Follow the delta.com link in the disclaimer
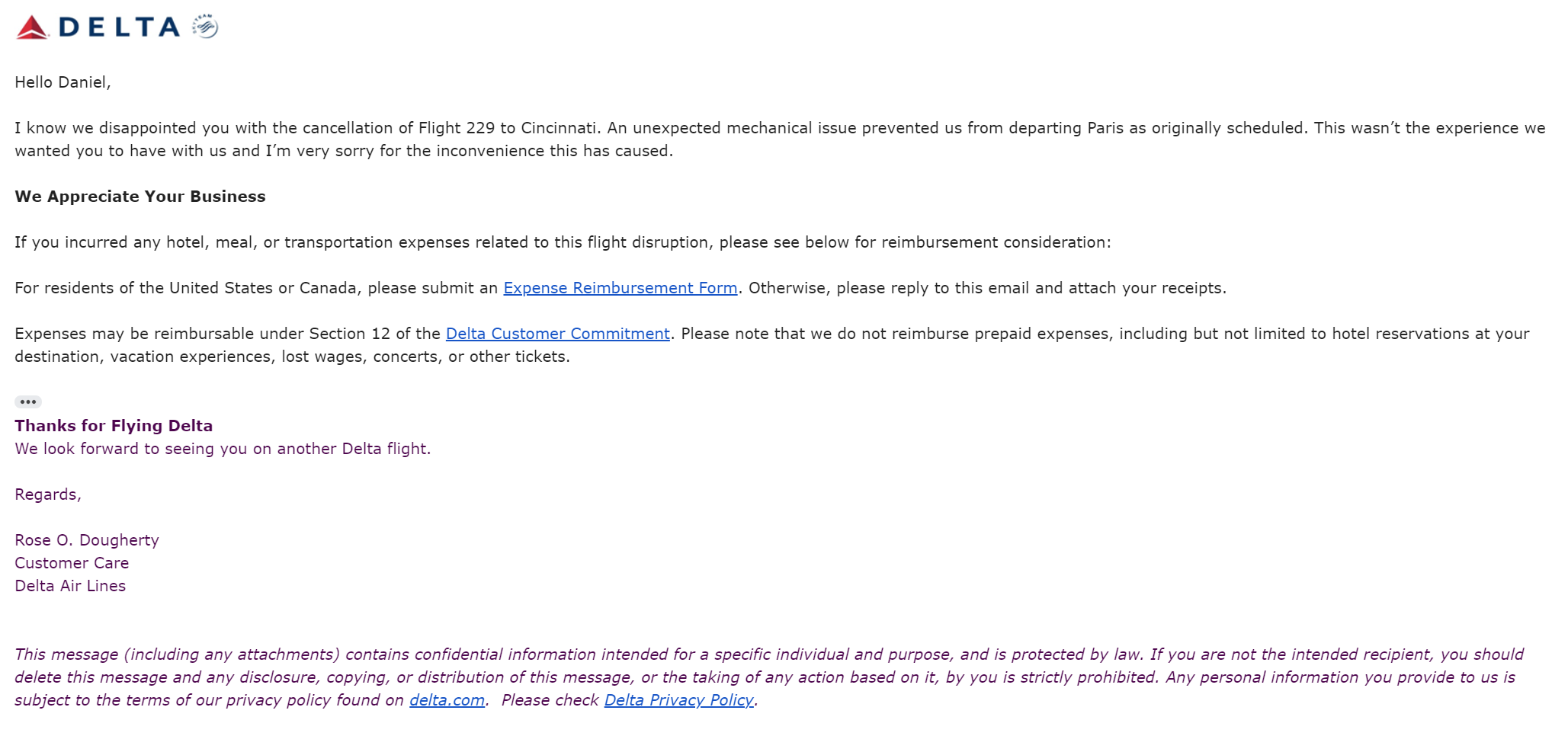Image resolution: width=1568 pixels, height=736 pixels. click(x=447, y=700)
